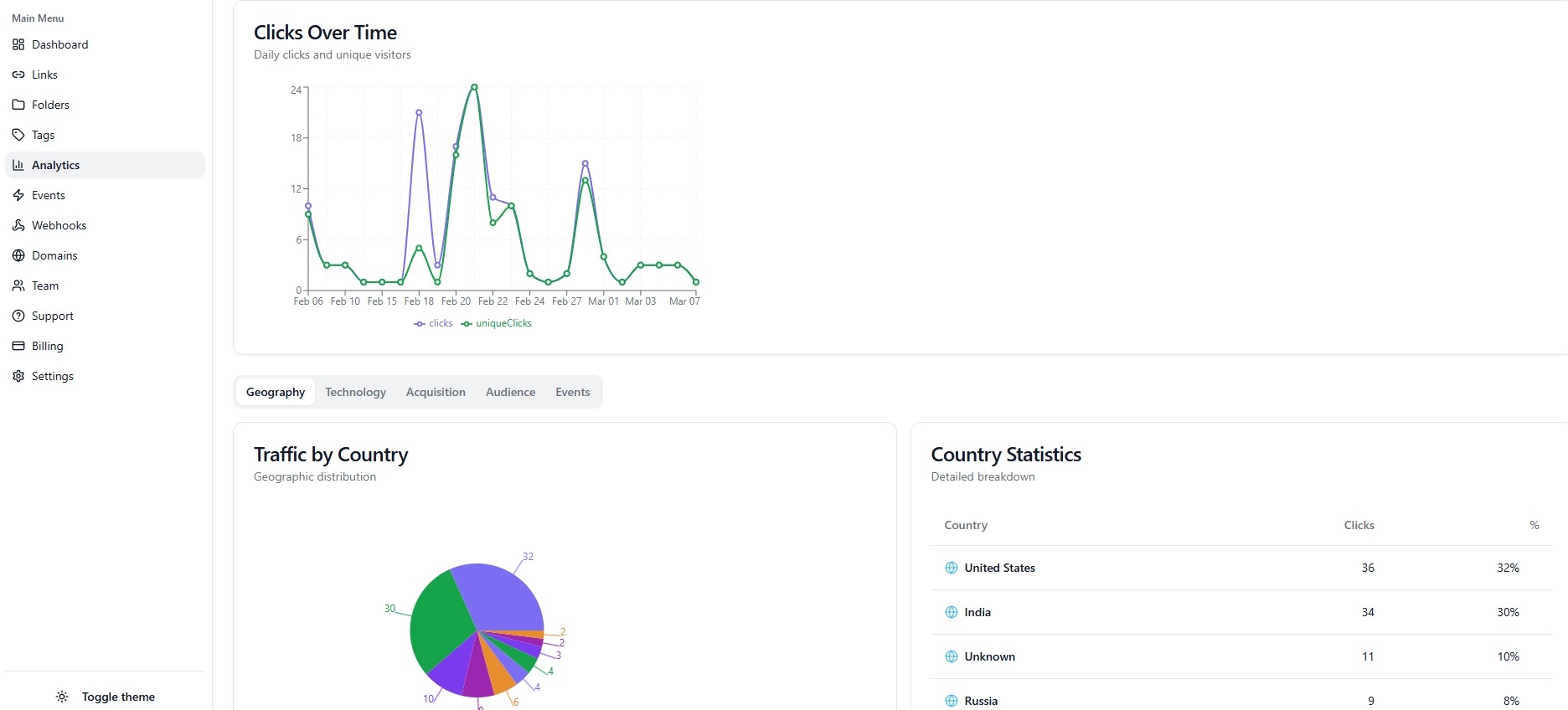Screen dimensions: 1568x710
Task: Click the Clicks column header
Action: coord(1359,525)
